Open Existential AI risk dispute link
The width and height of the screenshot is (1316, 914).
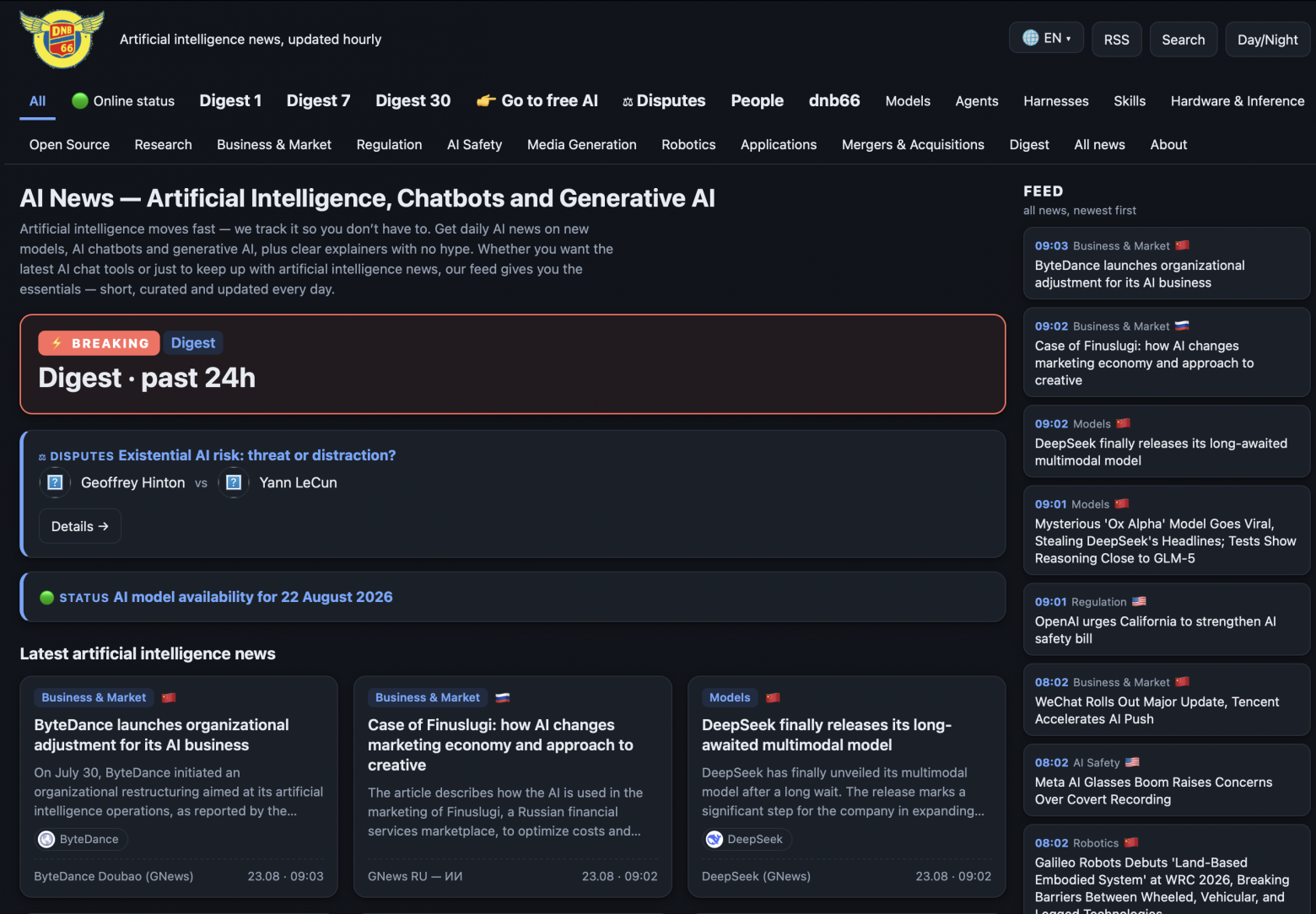[x=257, y=455]
